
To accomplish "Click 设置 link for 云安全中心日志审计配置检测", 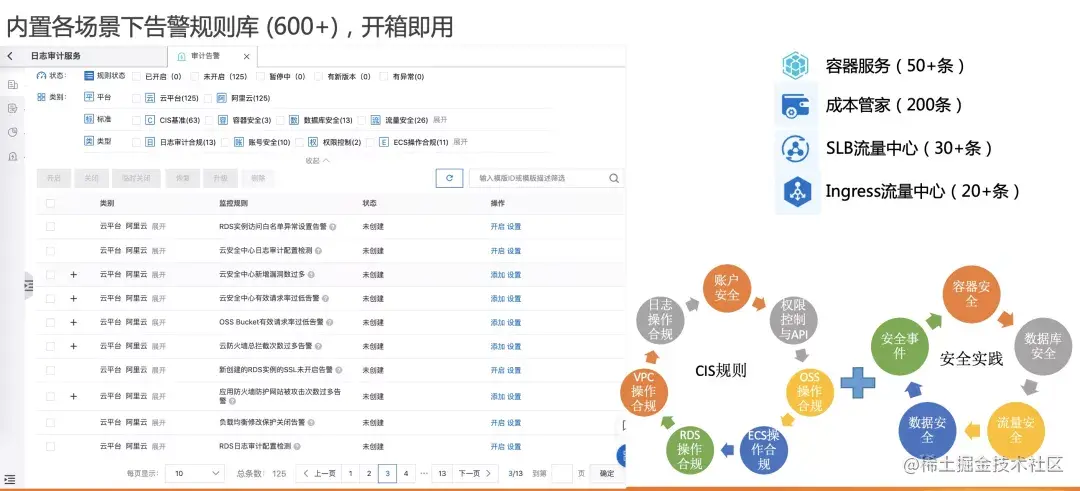I will pos(515,251).
